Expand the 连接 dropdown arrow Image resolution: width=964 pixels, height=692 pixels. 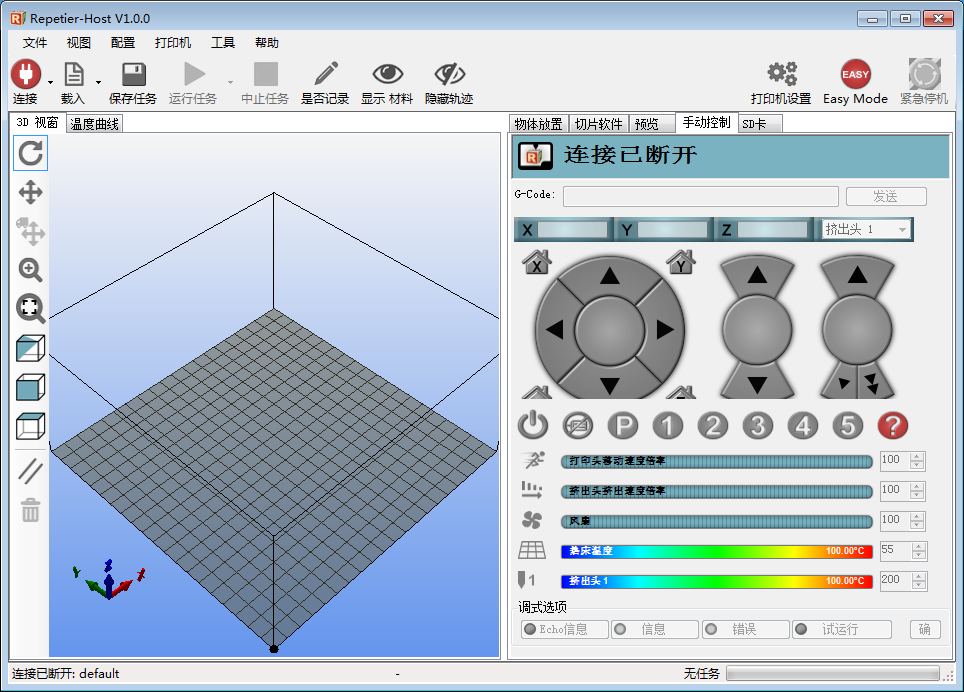click(x=50, y=82)
